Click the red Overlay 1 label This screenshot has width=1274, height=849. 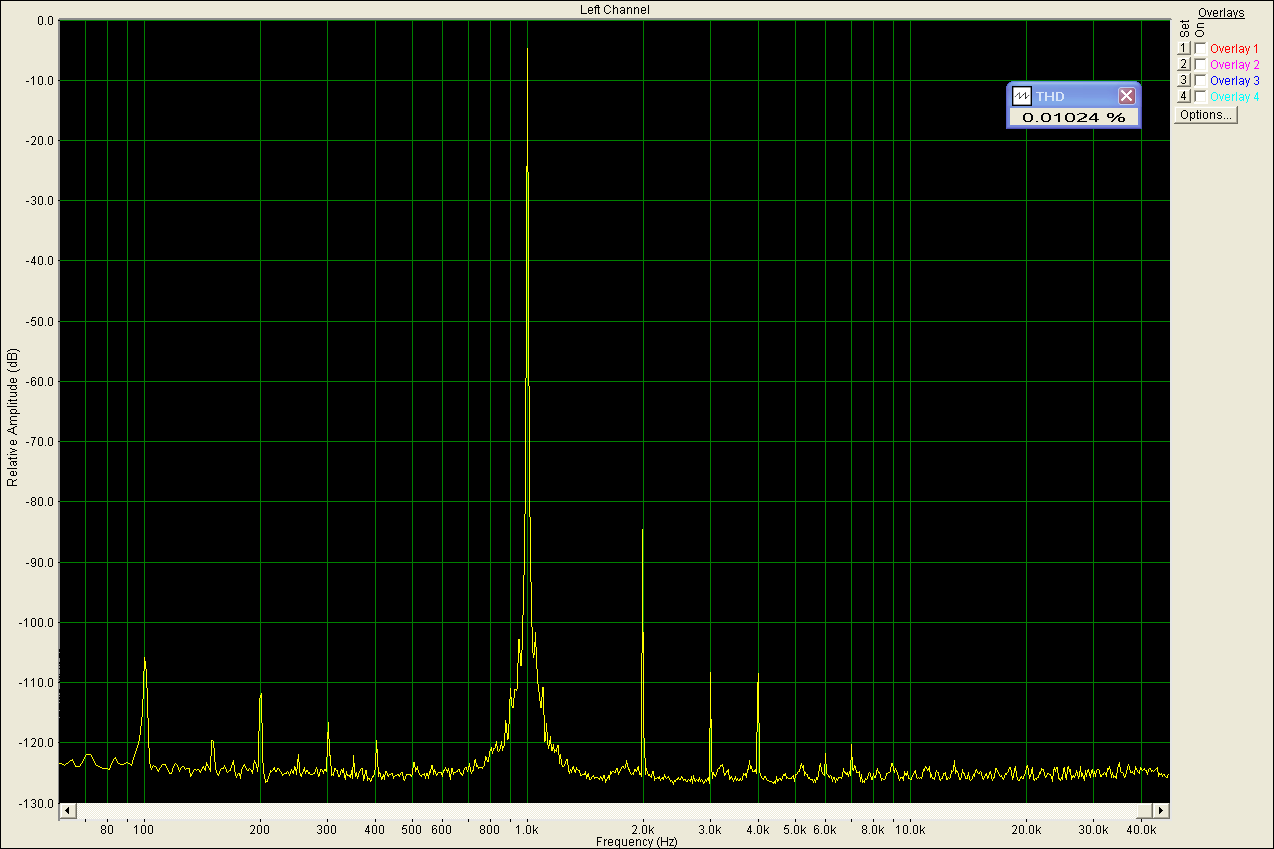[1234, 48]
